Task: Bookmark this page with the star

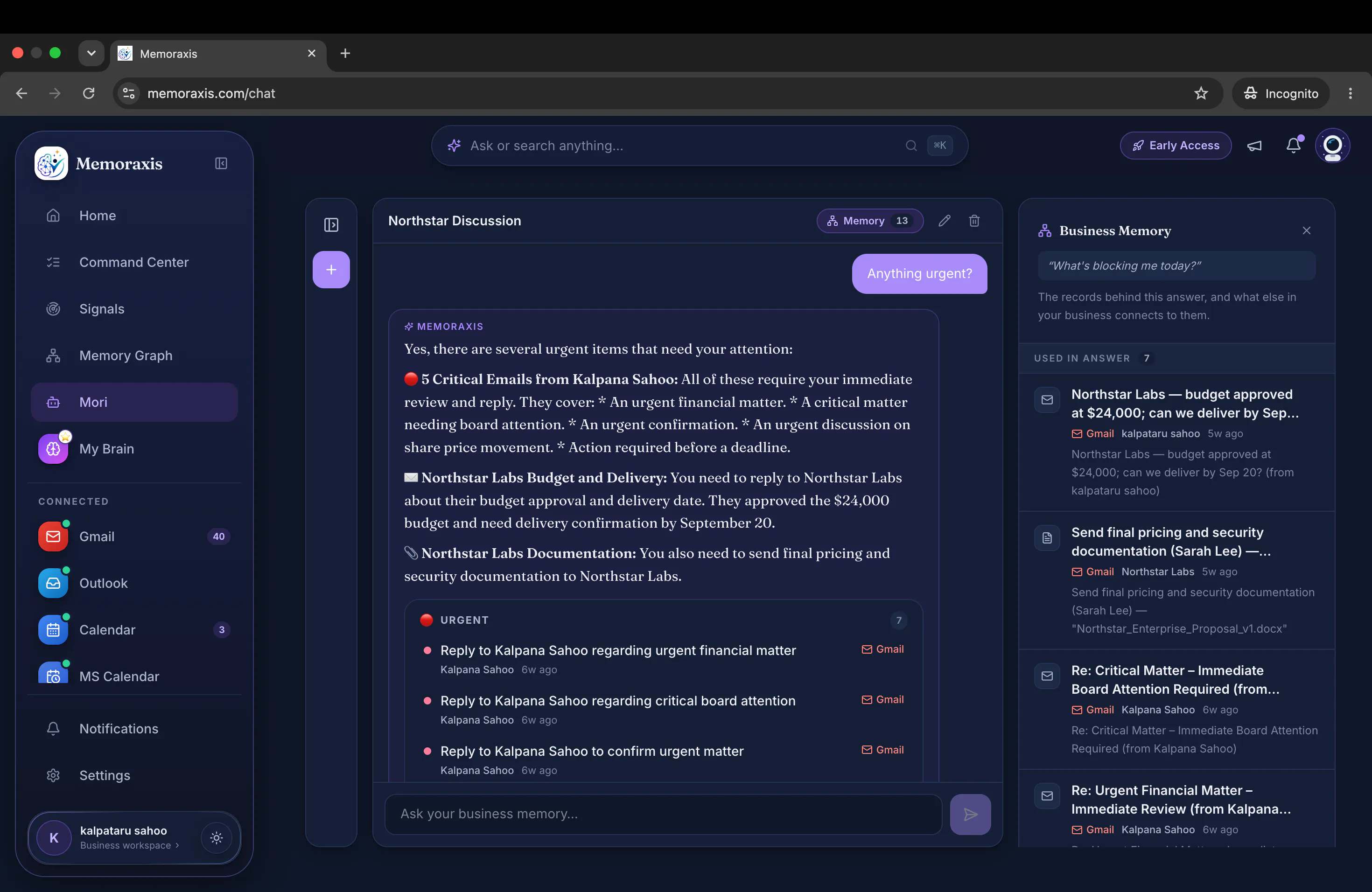Action: pos(1201,93)
